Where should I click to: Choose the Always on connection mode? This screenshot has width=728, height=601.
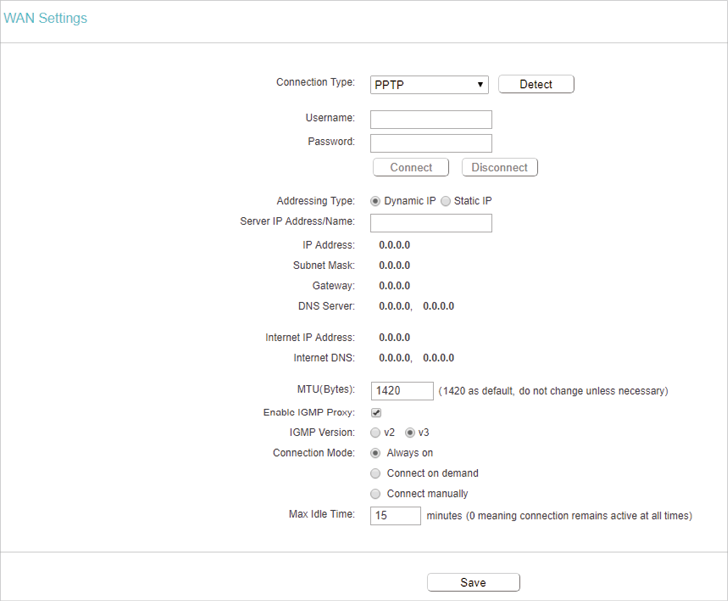[375, 453]
